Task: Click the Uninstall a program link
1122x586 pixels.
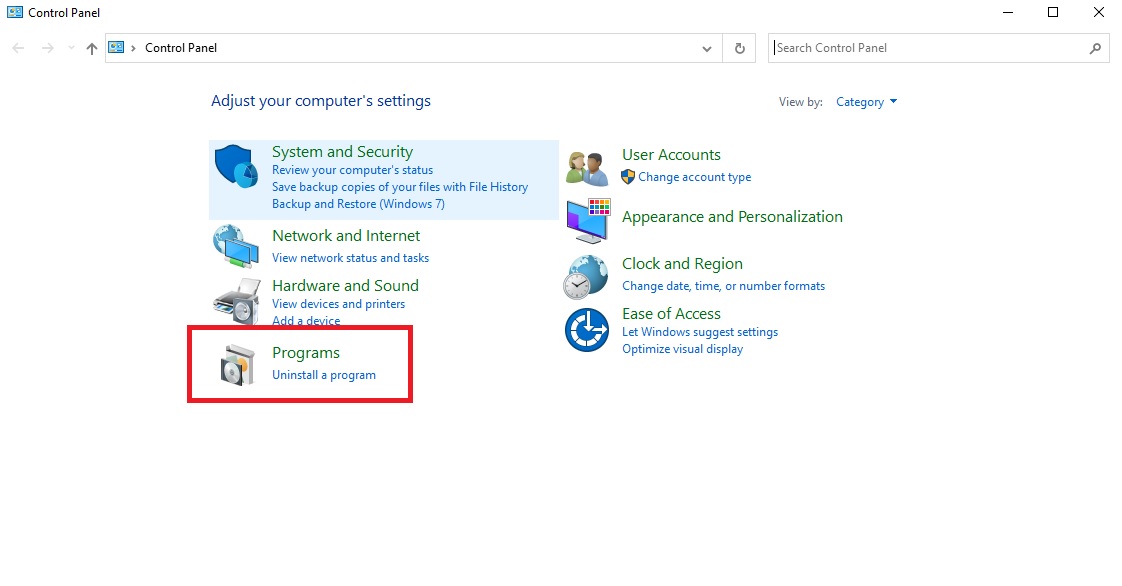Action: 324,375
